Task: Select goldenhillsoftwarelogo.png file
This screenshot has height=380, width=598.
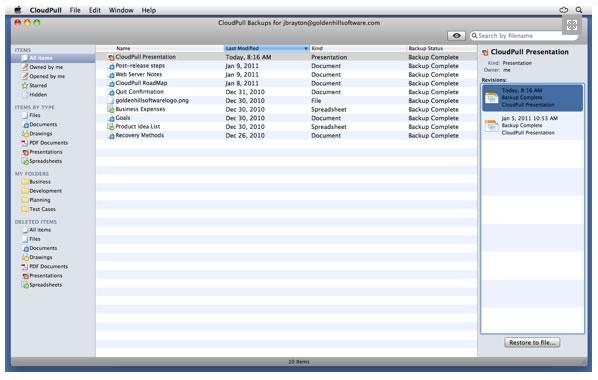Action: [x=152, y=101]
